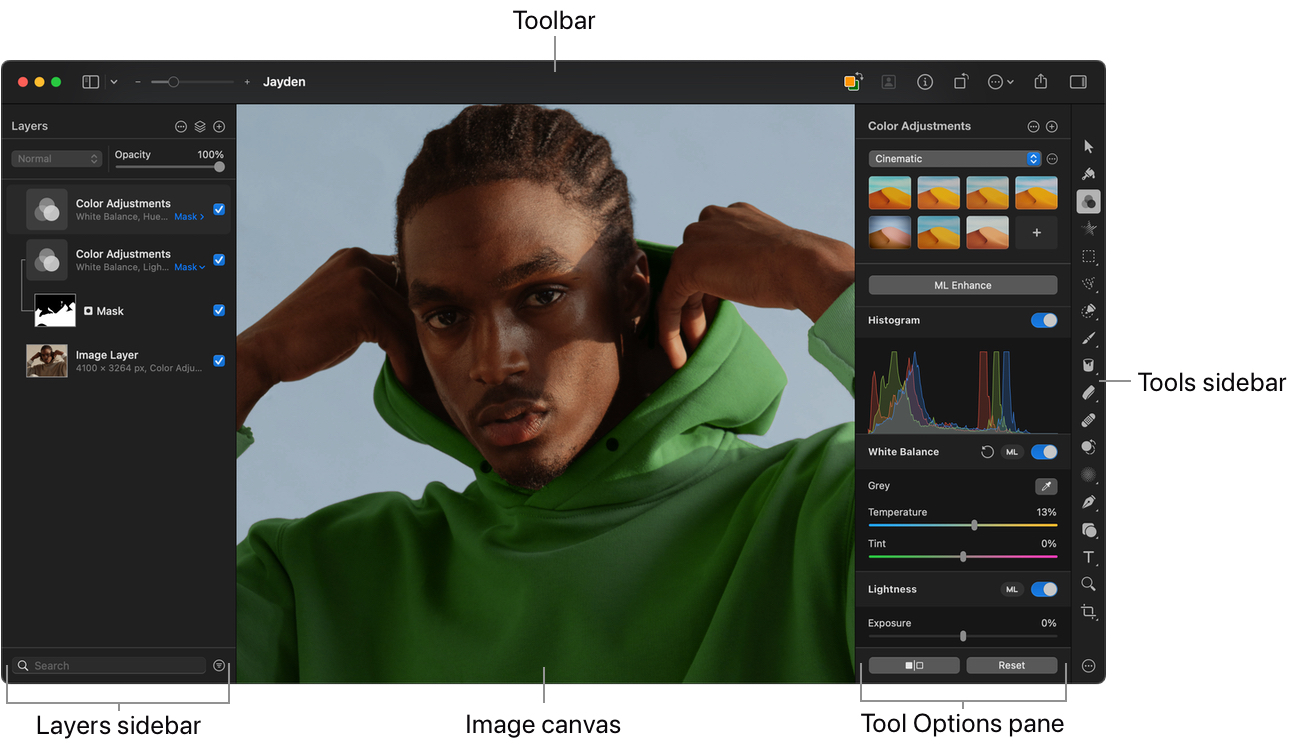Viewport: 1298px width, 744px height.
Task: Click the ML Enhance button
Action: [x=962, y=285]
